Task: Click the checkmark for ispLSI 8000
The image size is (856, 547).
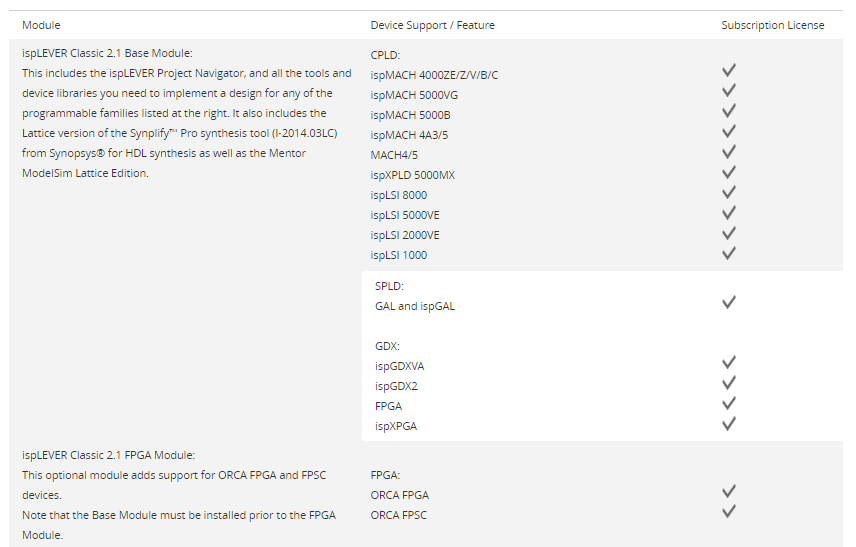Action: coord(729,192)
